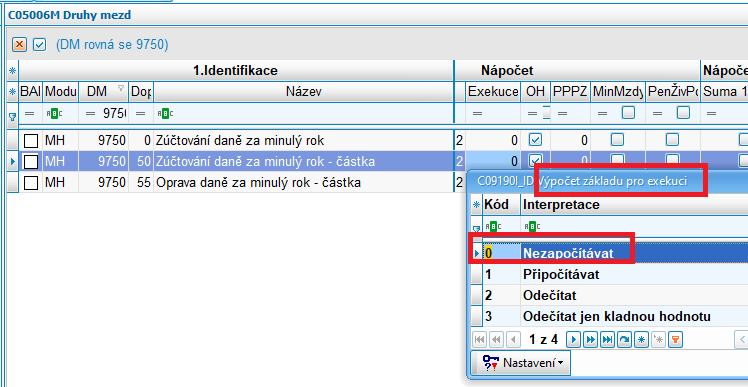The height and width of the screenshot is (387, 748).
Task: Click the orange filter icon in navigator
Action: pos(675,340)
